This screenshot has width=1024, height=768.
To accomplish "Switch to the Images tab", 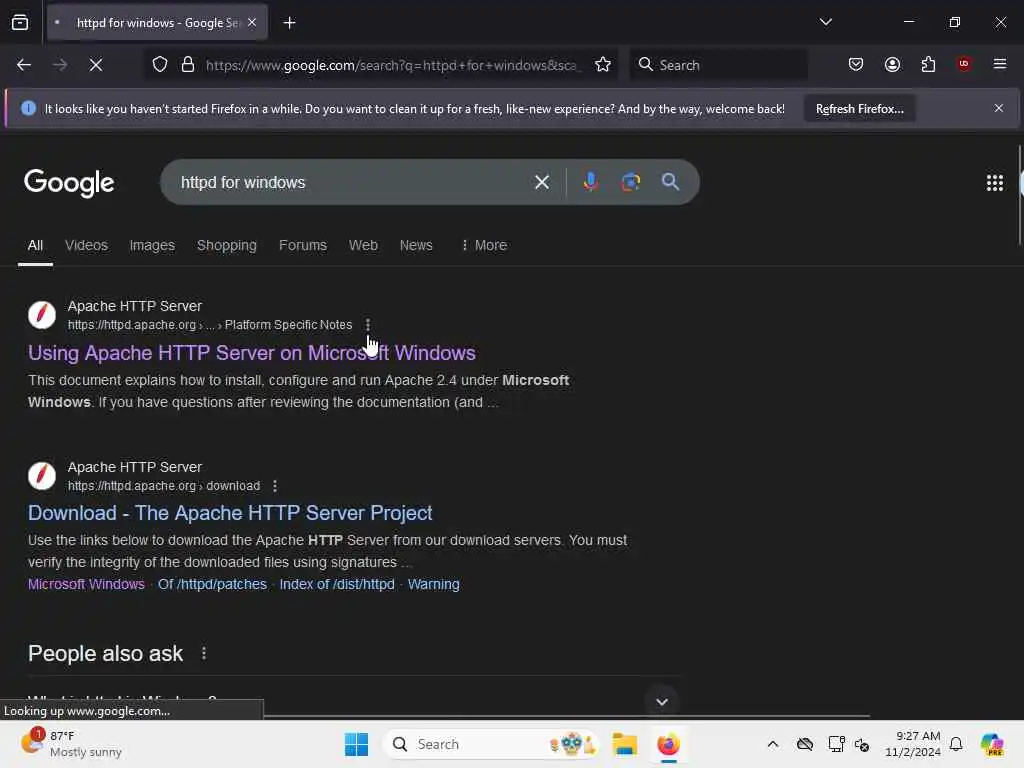I will [152, 246].
